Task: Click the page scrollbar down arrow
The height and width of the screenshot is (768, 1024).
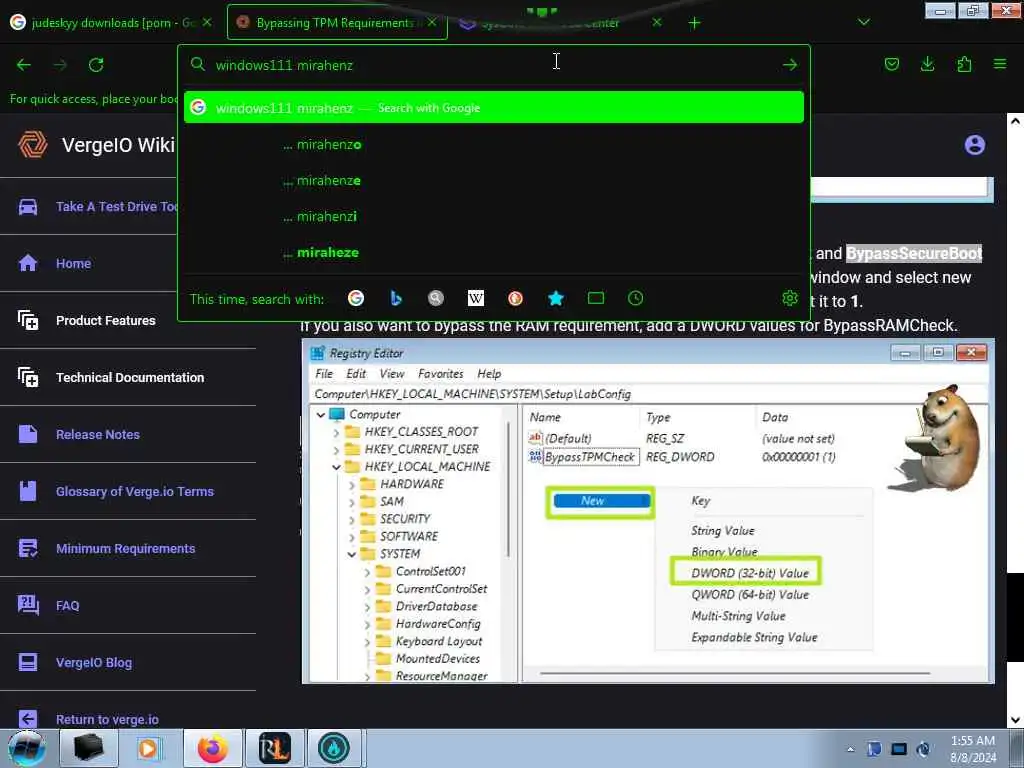Action: [x=1014, y=720]
